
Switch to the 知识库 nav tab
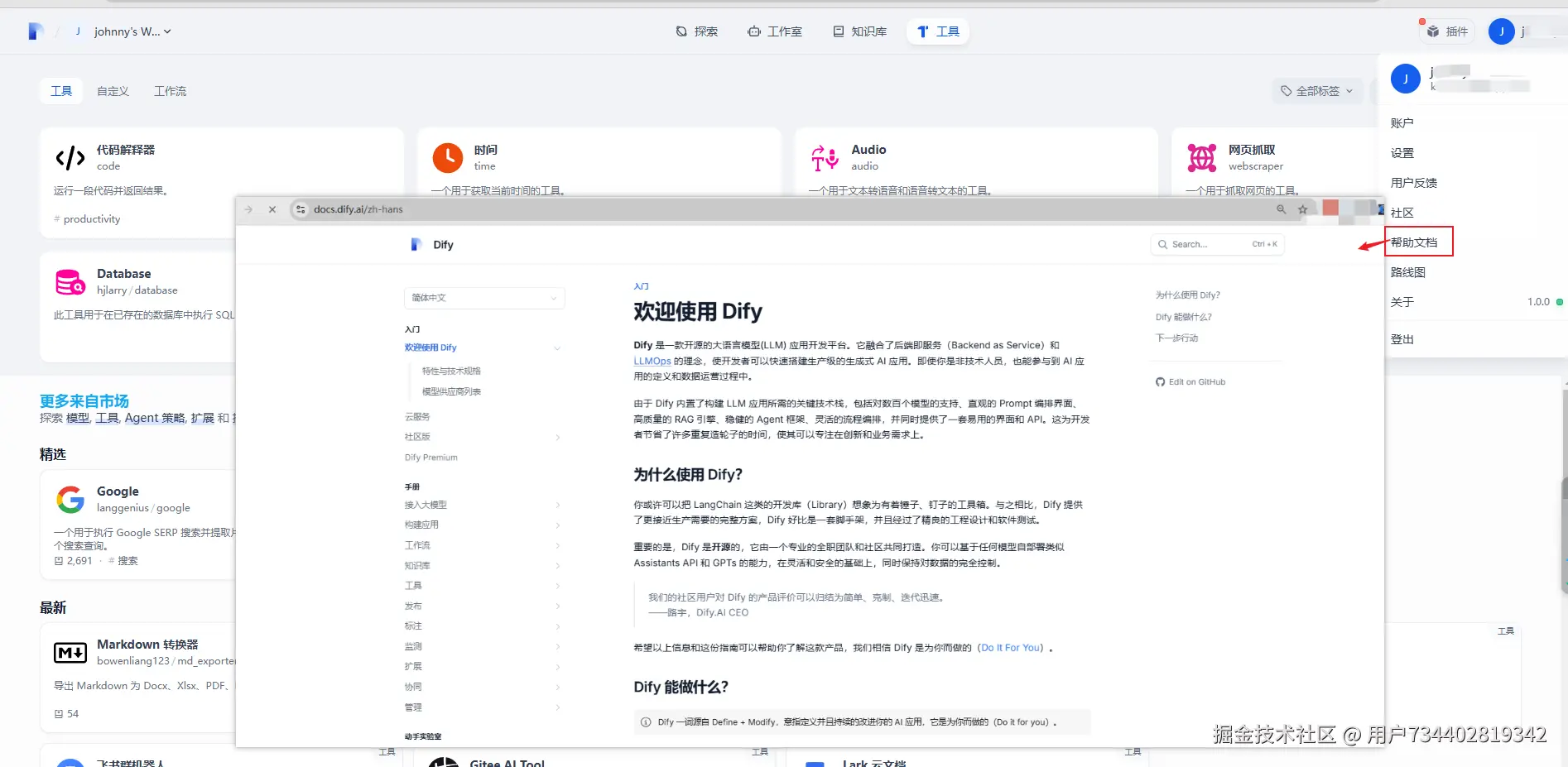859,31
